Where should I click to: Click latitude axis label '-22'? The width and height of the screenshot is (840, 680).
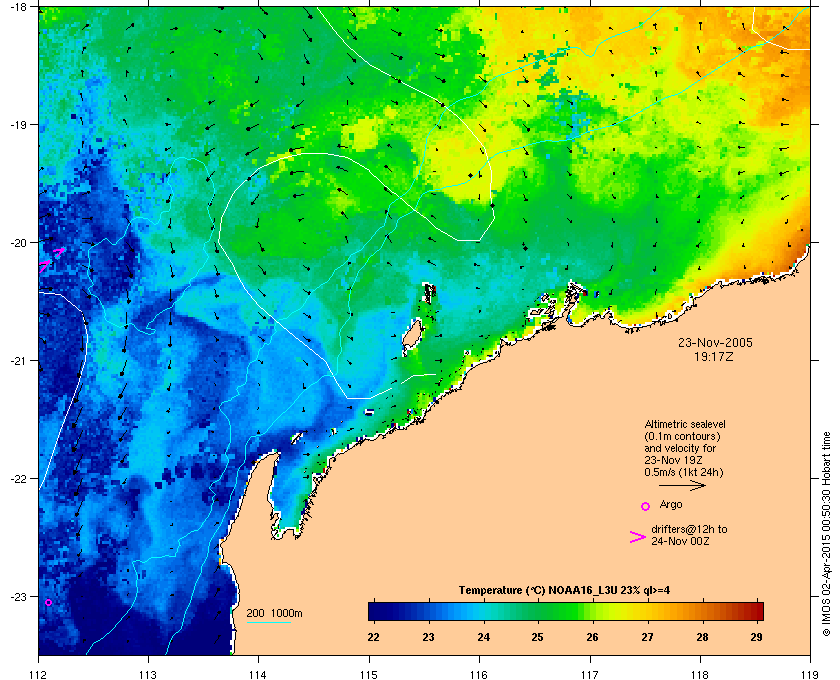[x=18, y=479]
